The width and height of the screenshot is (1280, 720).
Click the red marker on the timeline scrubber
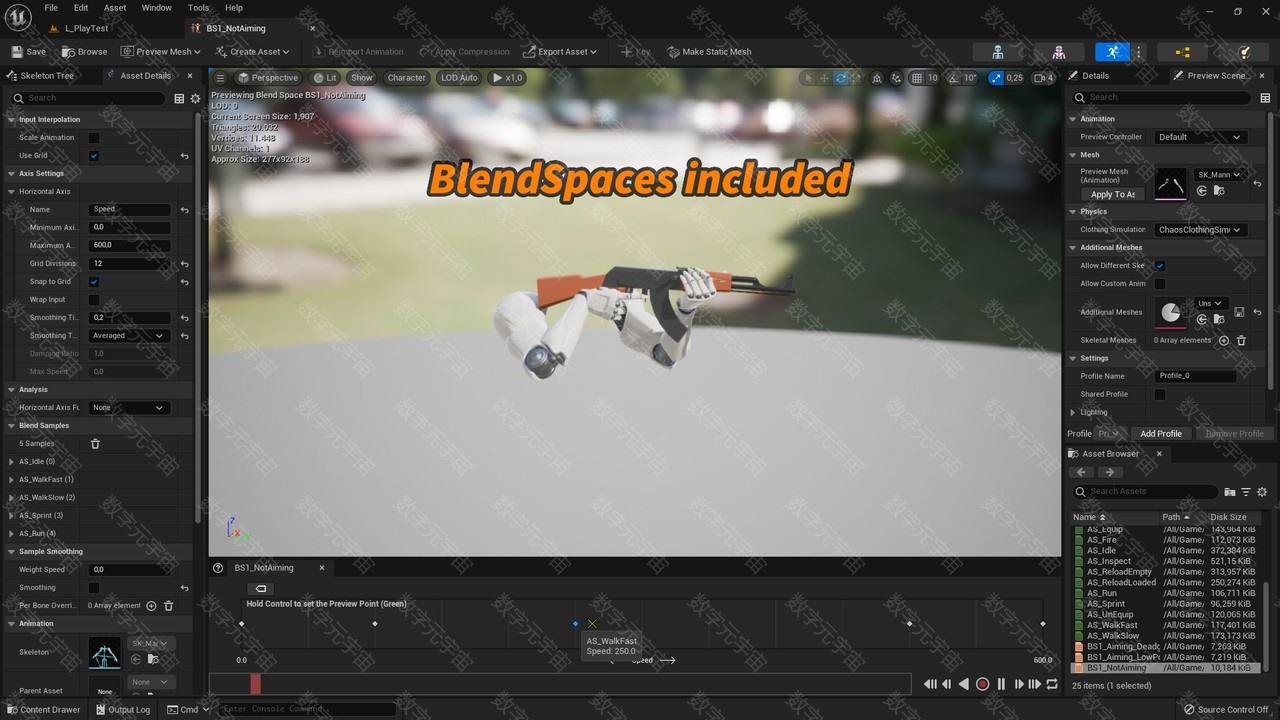[x=255, y=684]
